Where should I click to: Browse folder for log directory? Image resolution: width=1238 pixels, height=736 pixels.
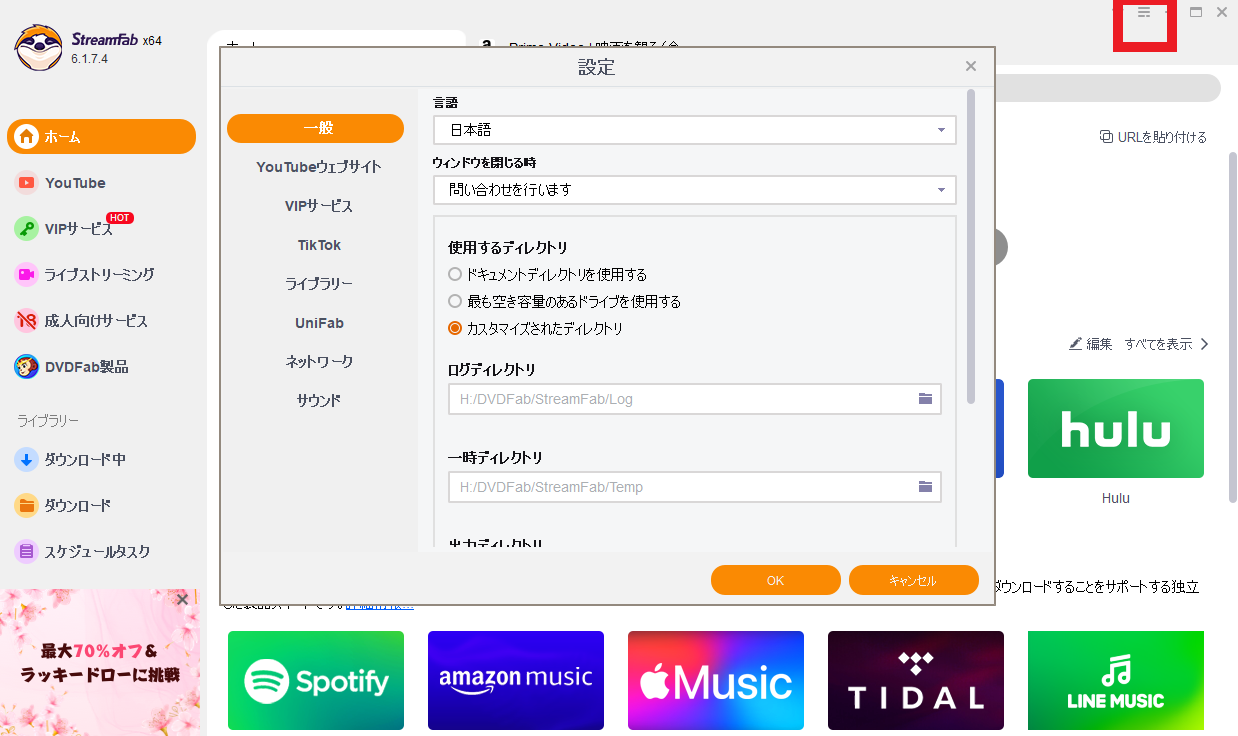[x=925, y=399]
